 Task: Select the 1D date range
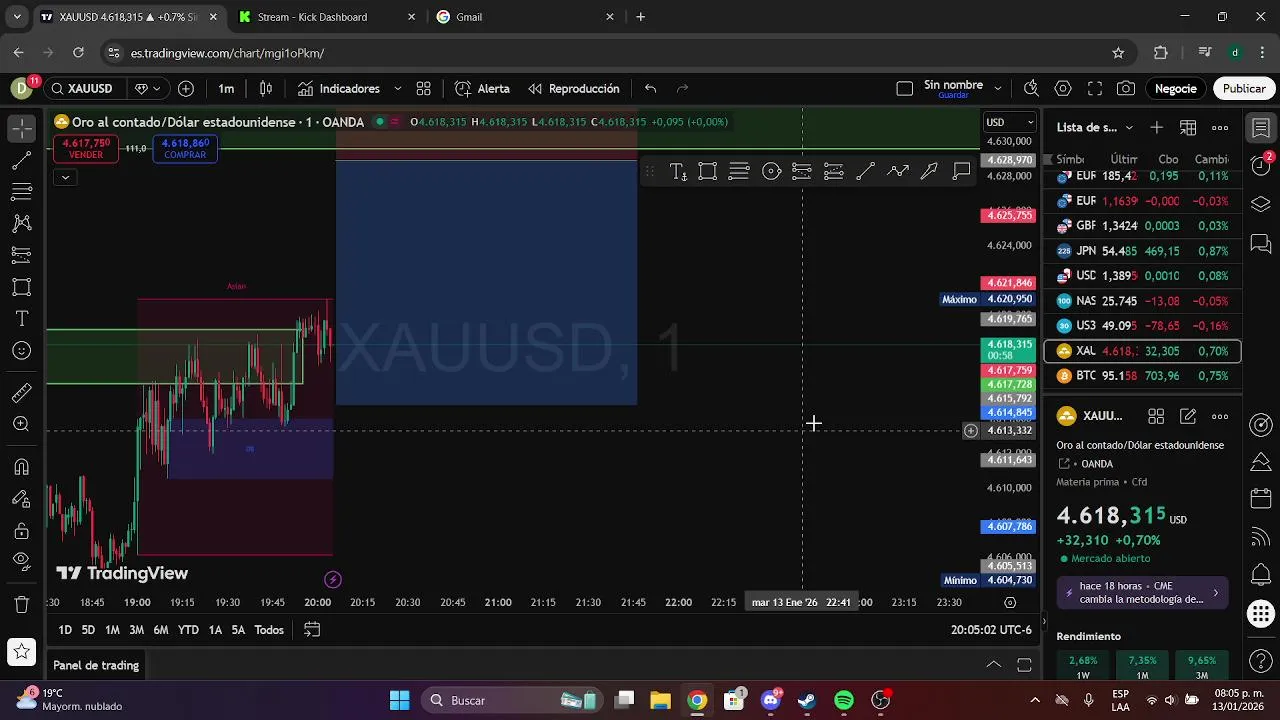click(65, 630)
